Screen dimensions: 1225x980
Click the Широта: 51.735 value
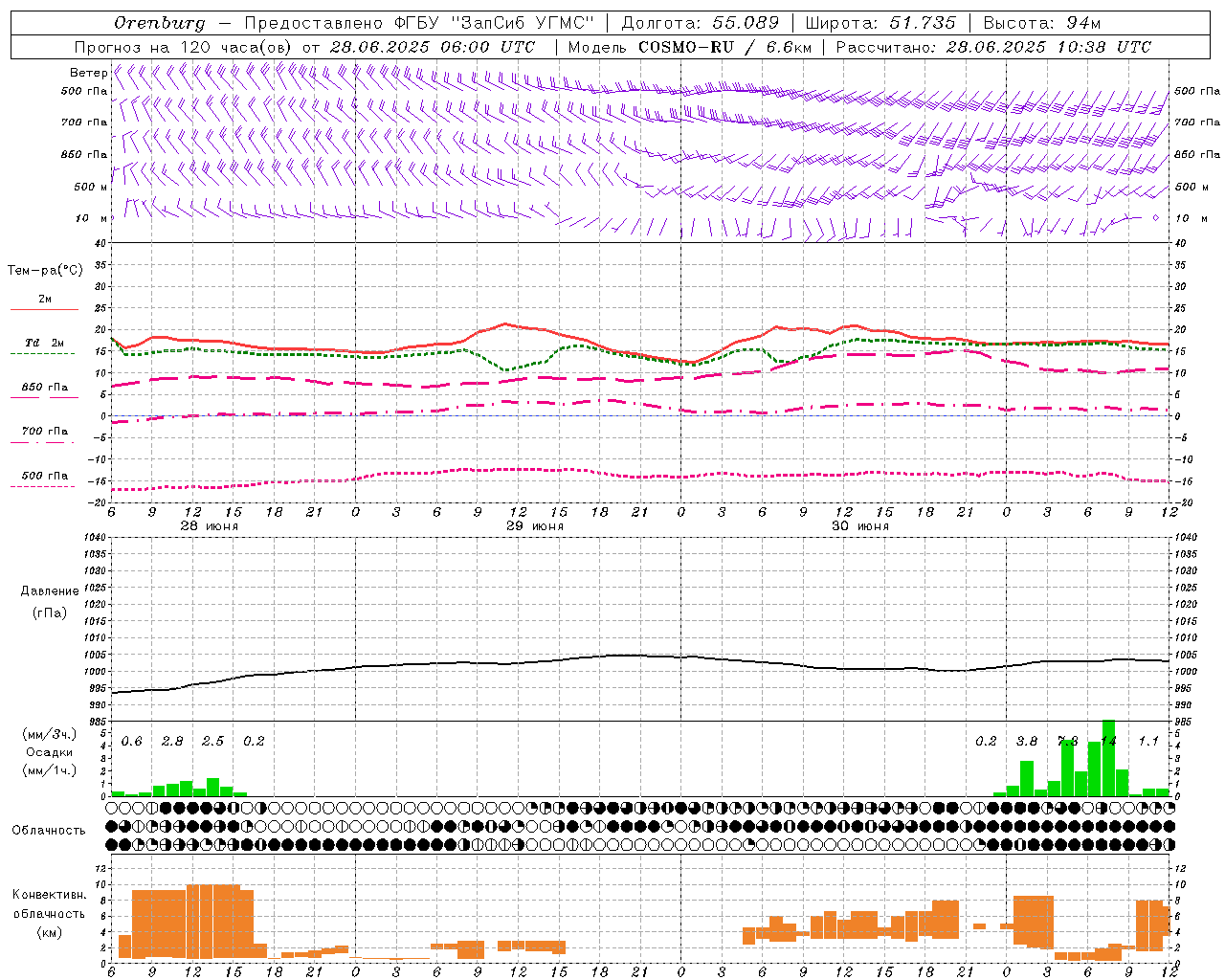click(x=880, y=23)
